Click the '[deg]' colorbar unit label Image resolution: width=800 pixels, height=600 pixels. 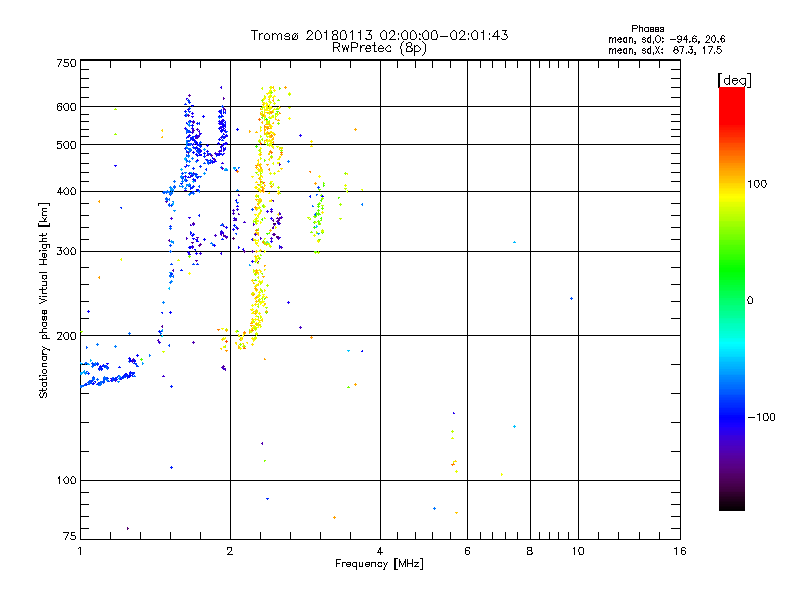pos(734,80)
